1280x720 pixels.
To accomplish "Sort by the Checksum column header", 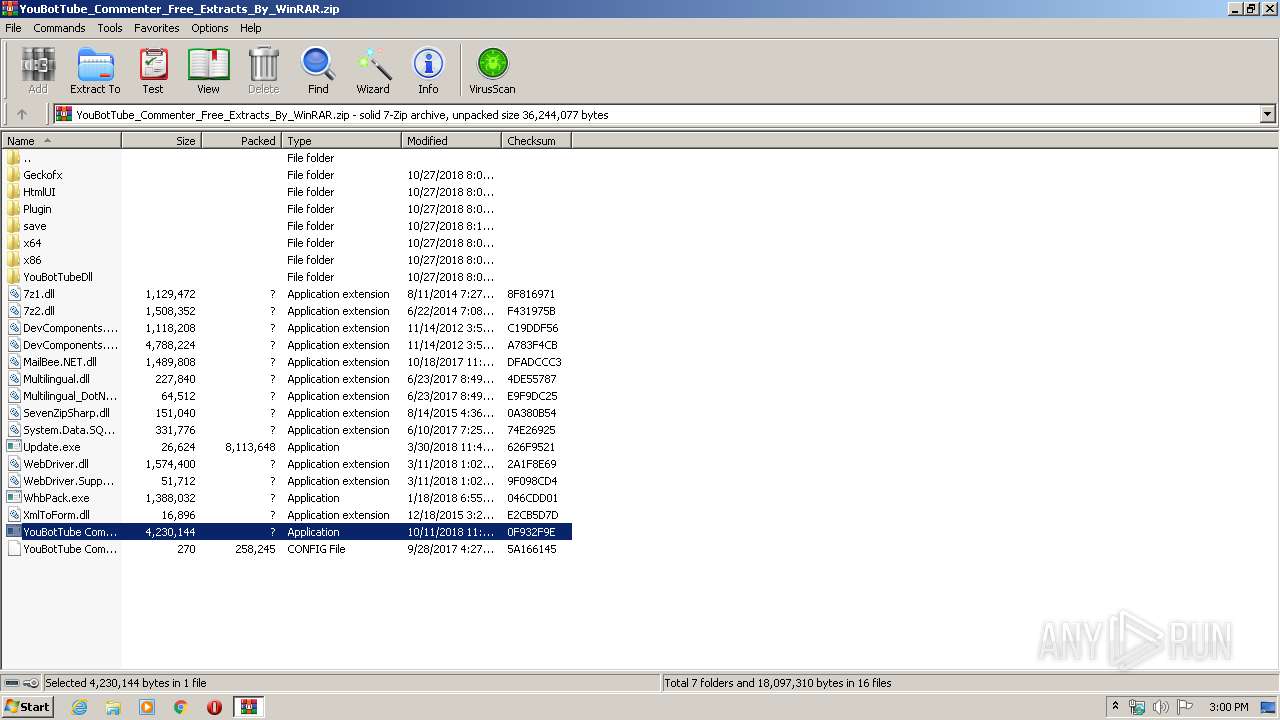I will (537, 141).
